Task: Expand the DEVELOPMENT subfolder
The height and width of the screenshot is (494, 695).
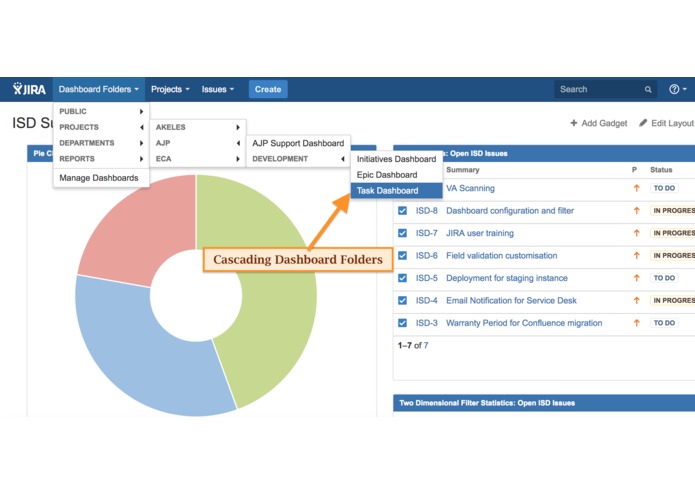Action: point(298,159)
